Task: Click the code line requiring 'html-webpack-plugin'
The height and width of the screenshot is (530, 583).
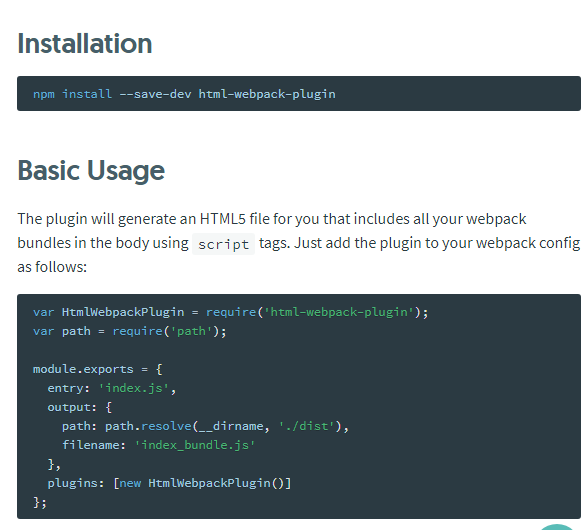Action: [231, 312]
